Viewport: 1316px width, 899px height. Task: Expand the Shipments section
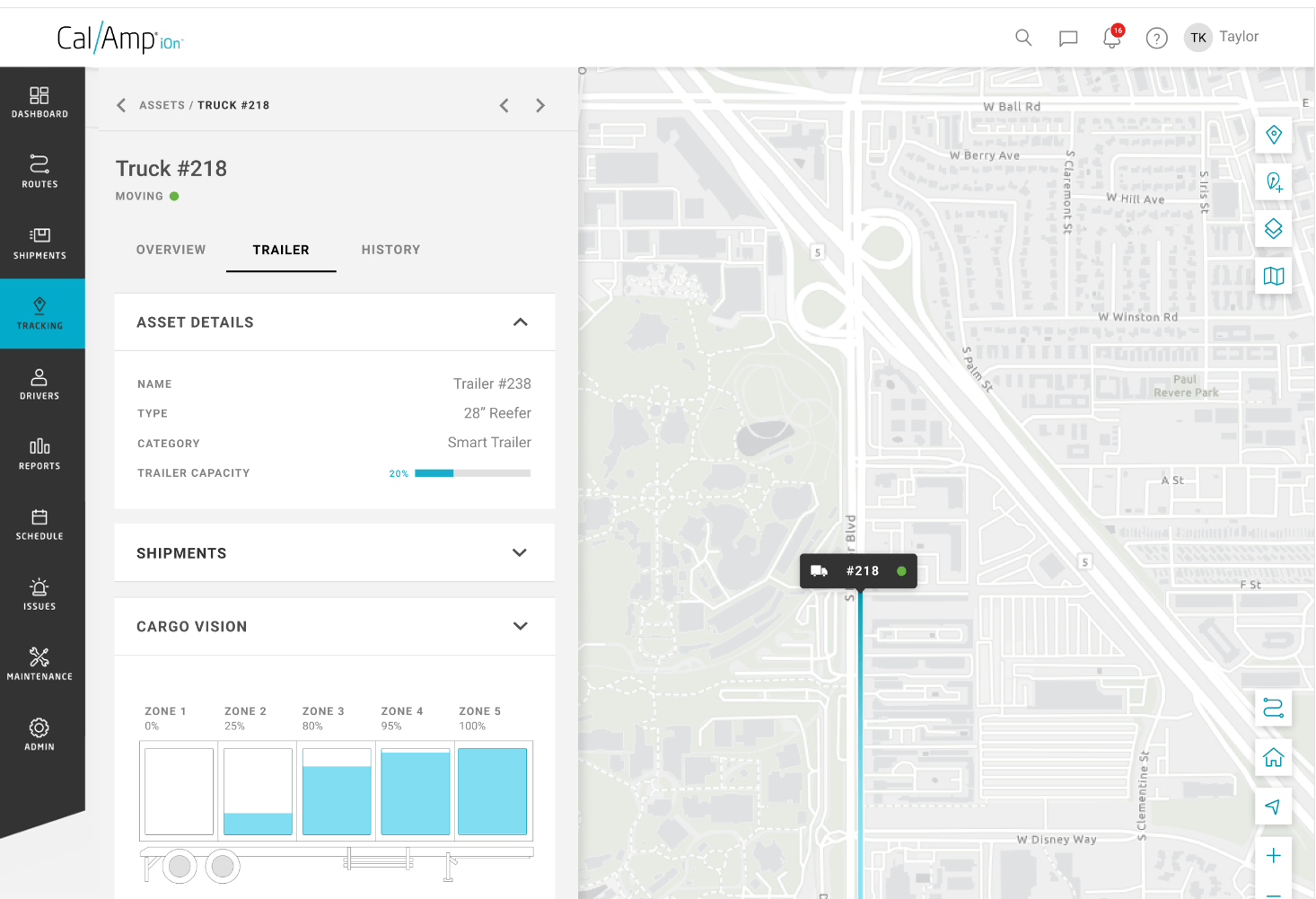[x=520, y=552]
